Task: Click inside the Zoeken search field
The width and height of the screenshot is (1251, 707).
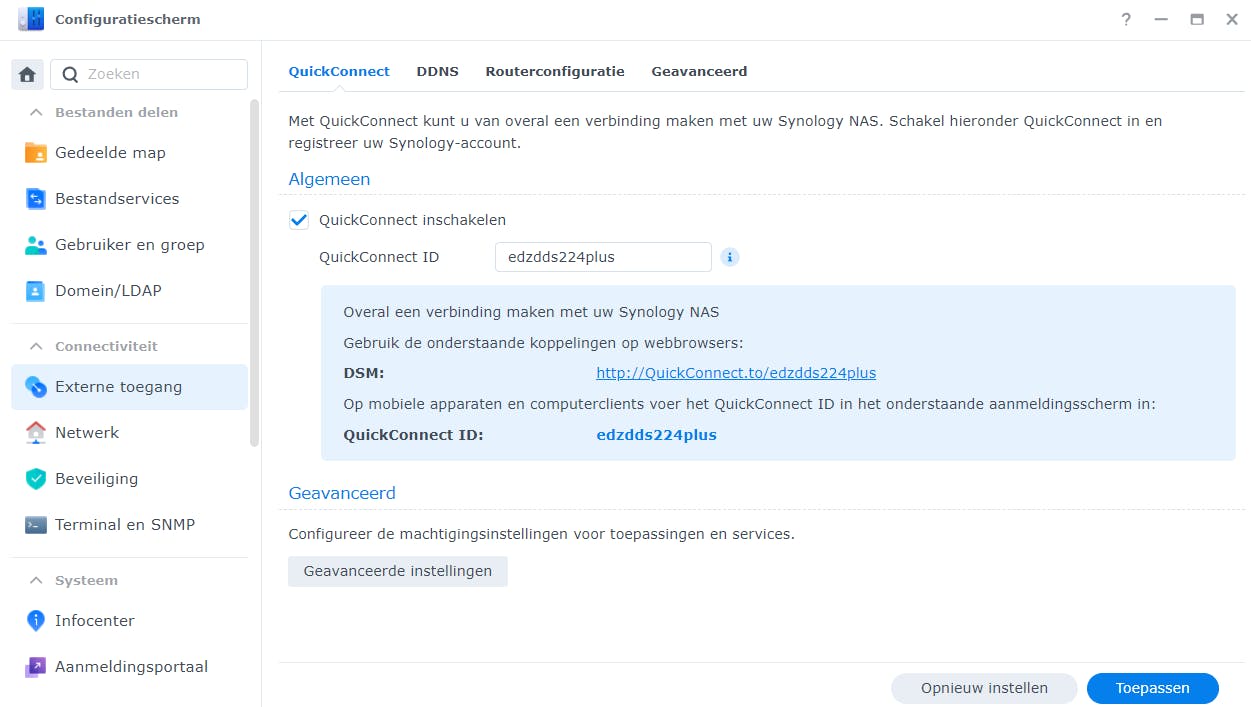Action: click(148, 74)
